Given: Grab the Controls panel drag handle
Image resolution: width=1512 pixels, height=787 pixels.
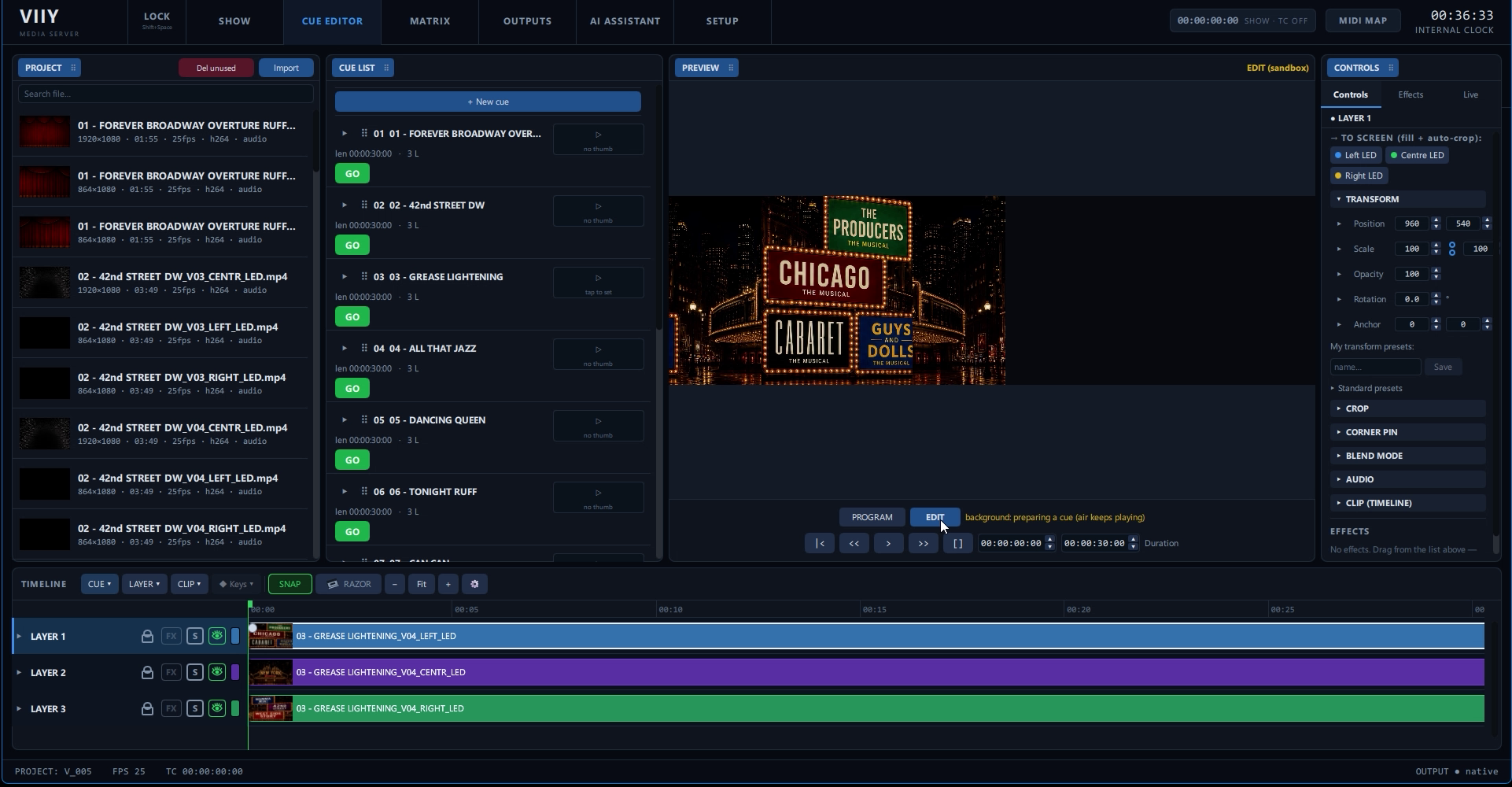Looking at the screenshot, I should click(1391, 68).
